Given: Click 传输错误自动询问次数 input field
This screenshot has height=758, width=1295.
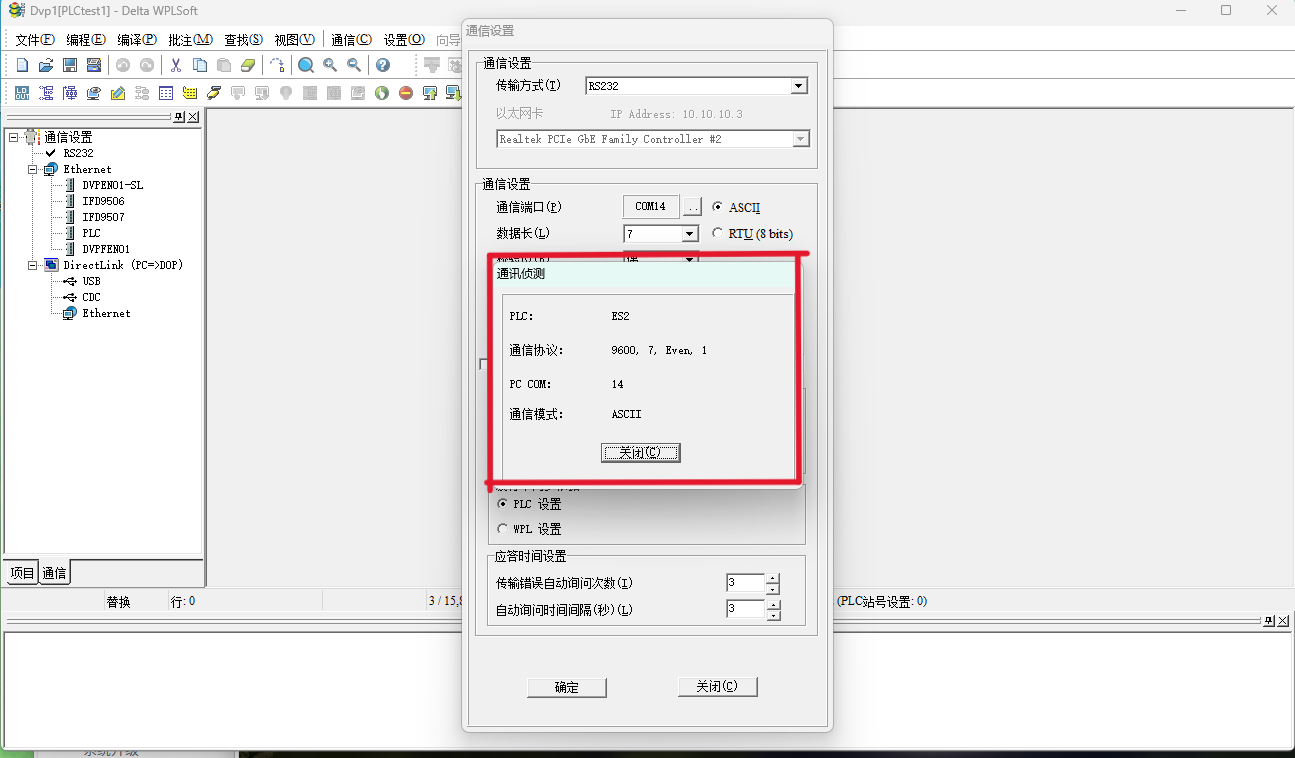Looking at the screenshot, I should 745,583.
